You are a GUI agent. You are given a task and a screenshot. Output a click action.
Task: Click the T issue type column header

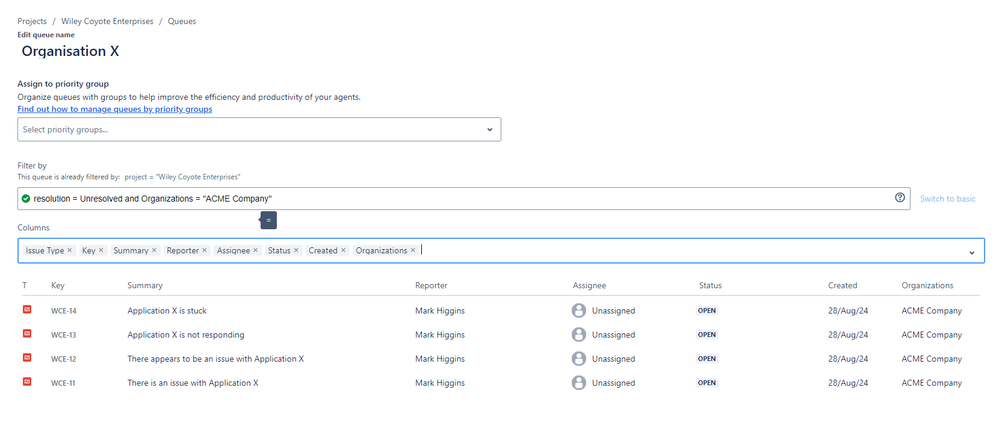[x=25, y=285]
